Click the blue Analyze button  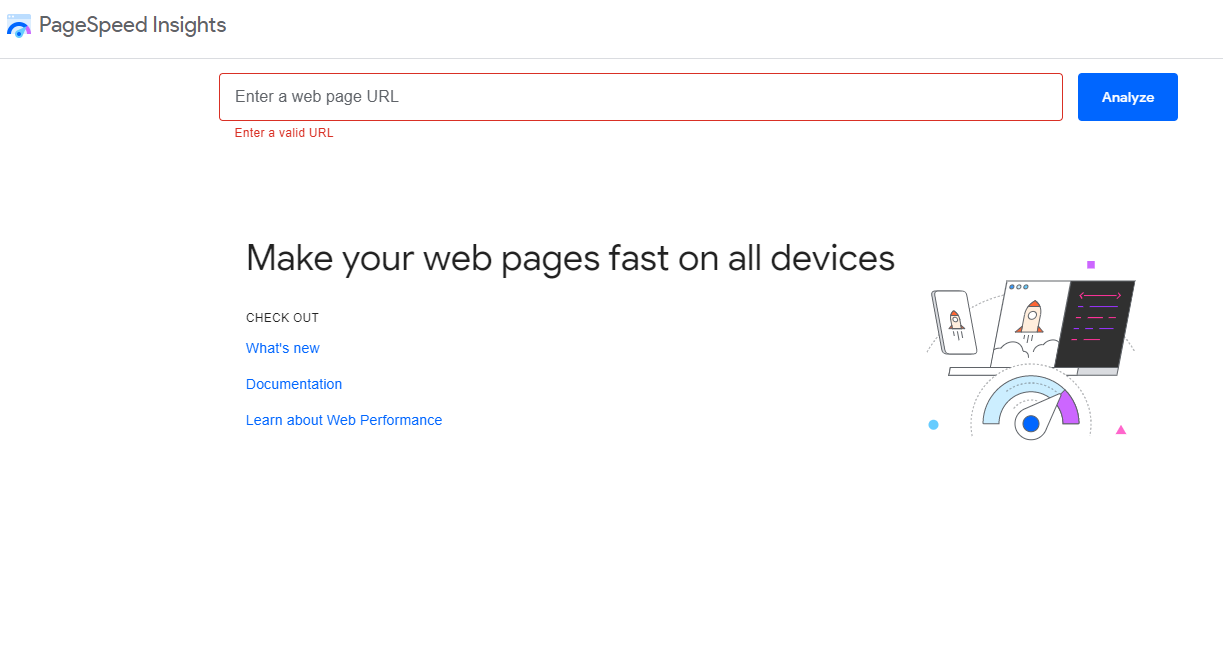(x=1127, y=97)
